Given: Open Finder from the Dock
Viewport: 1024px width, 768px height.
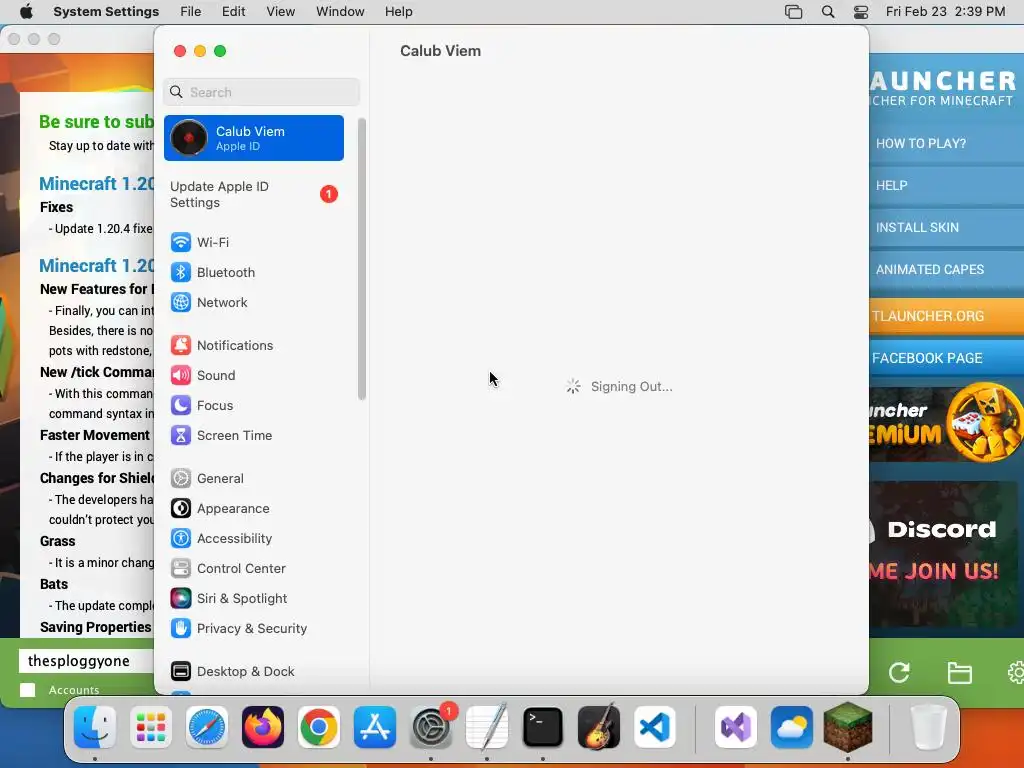Looking at the screenshot, I should pyautogui.click(x=95, y=727).
